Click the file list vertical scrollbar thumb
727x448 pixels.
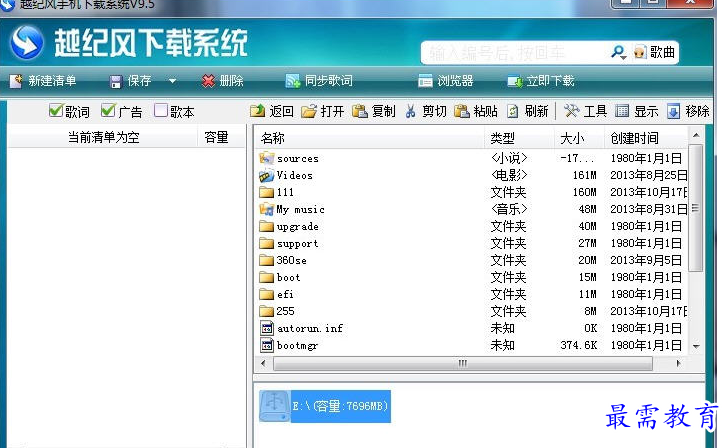pyautogui.click(x=695, y=207)
